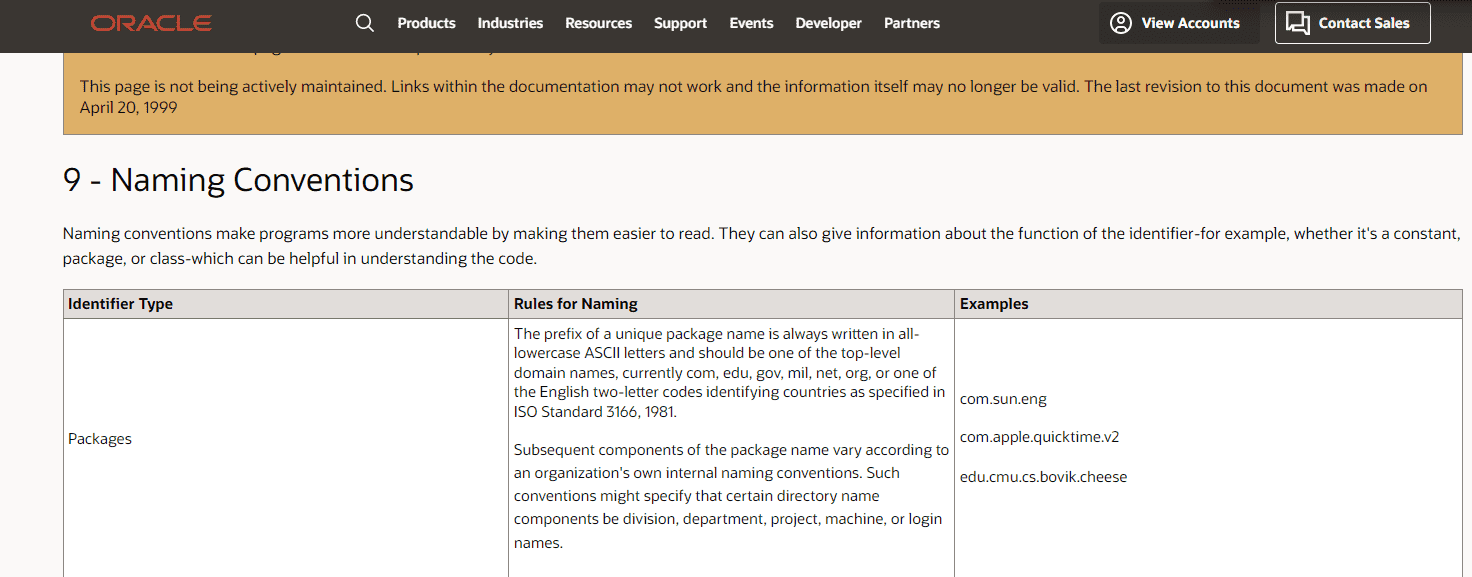The width and height of the screenshot is (1472, 577).
Task: Select Resources in the navigation bar
Action: coord(598,23)
